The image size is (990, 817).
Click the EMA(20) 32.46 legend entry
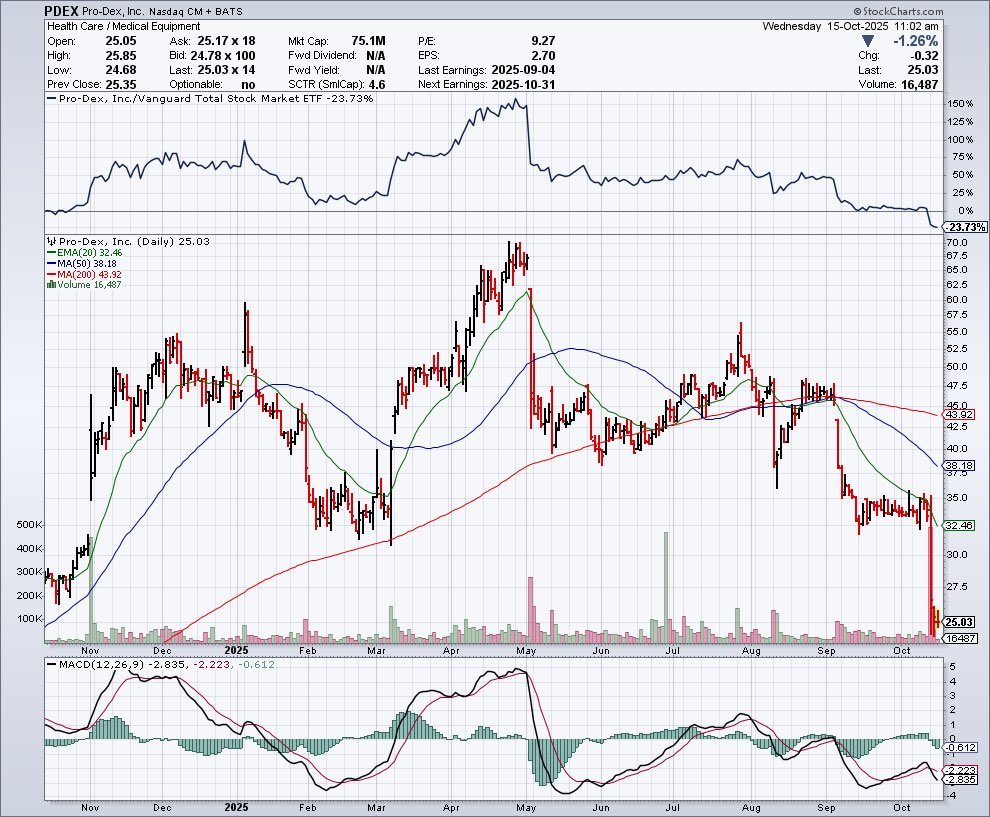click(85, 253)
